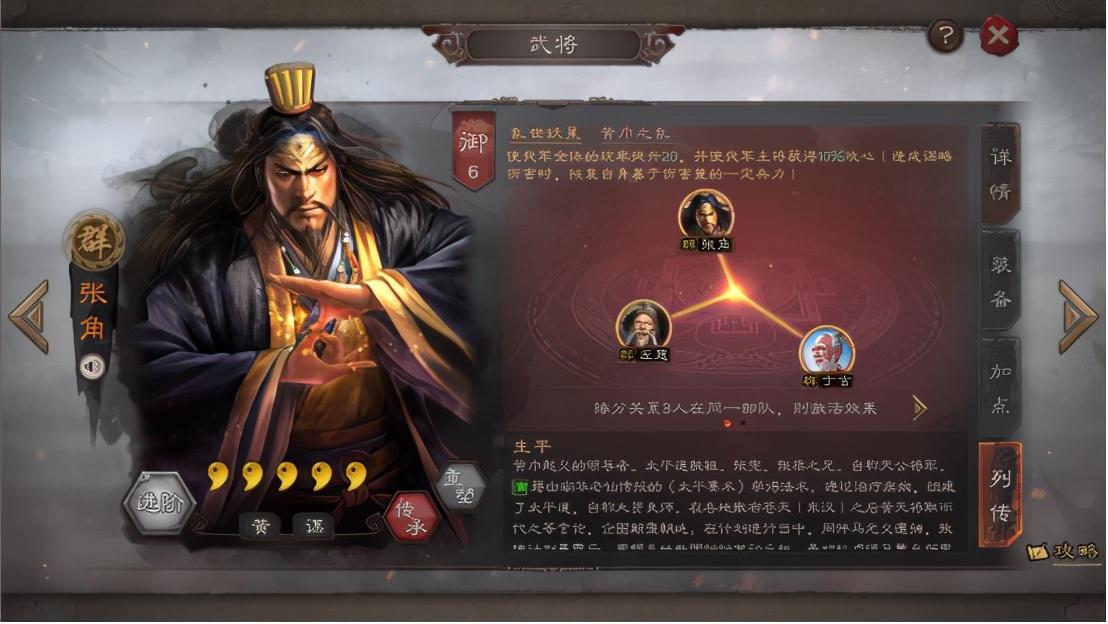
Task: Click the gray hexagon button above 传承
Action: point(461,486)
